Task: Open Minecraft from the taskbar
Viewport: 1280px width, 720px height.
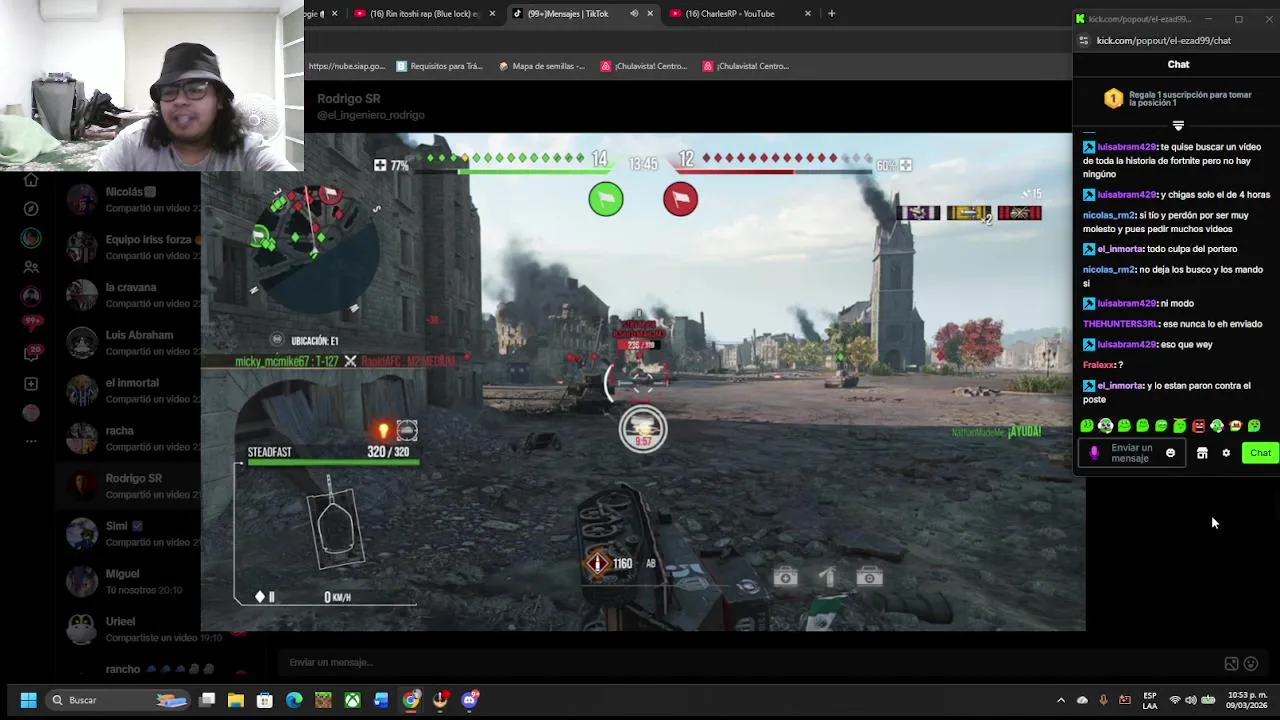Action: click(323, 700)
